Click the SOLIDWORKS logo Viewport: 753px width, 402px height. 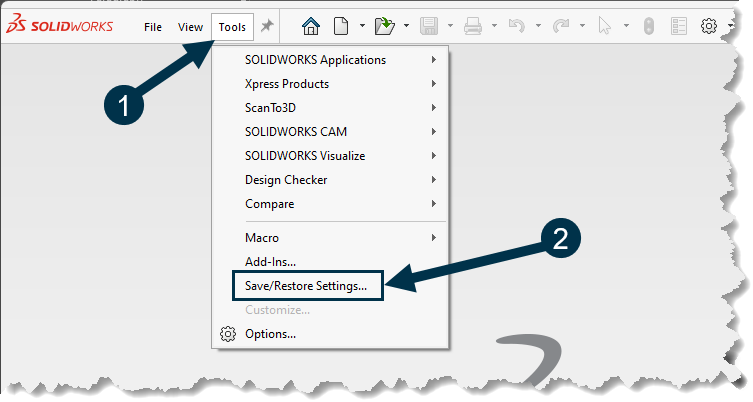[x=60, y=24]
